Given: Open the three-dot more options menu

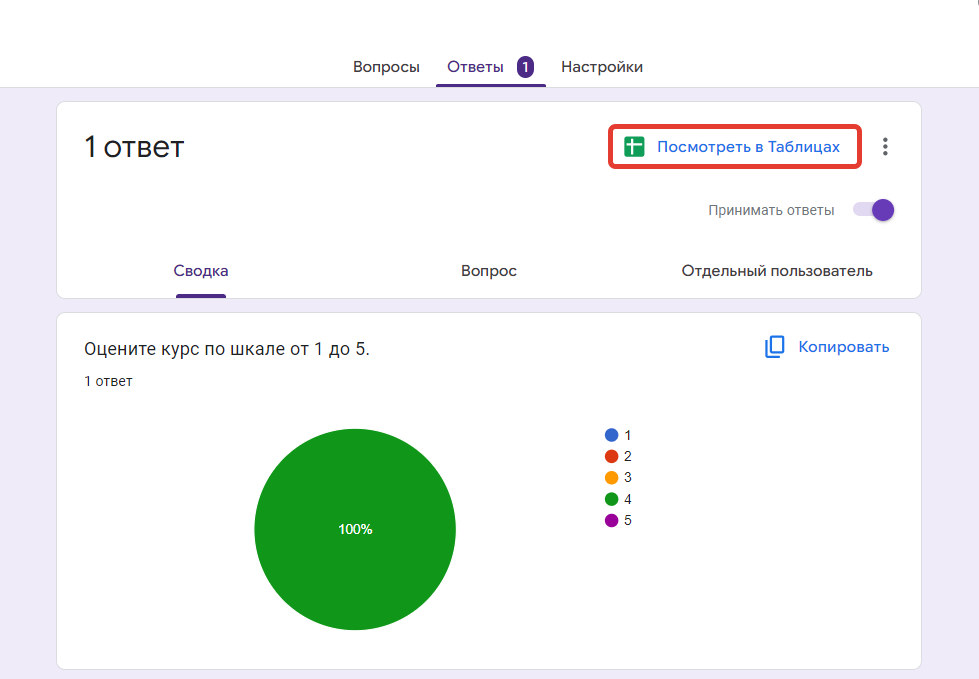Looking at the screenshot, I should pyautogui.click(x=885, y=147).
